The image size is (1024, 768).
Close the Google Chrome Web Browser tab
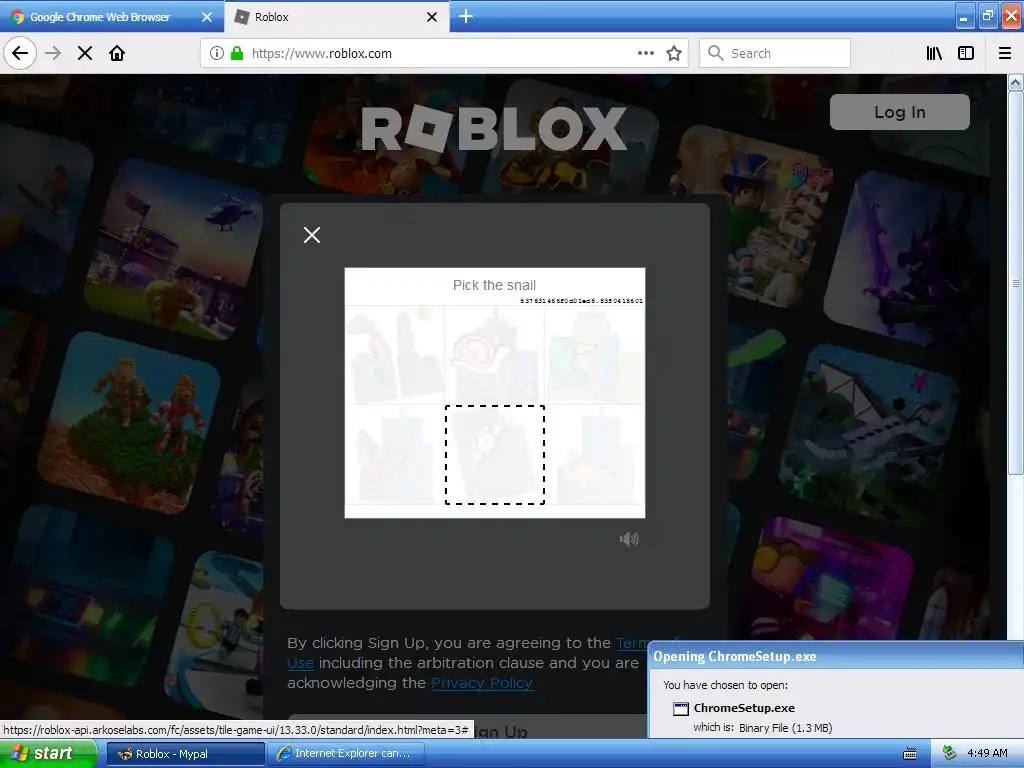click(x=207, y=17)
